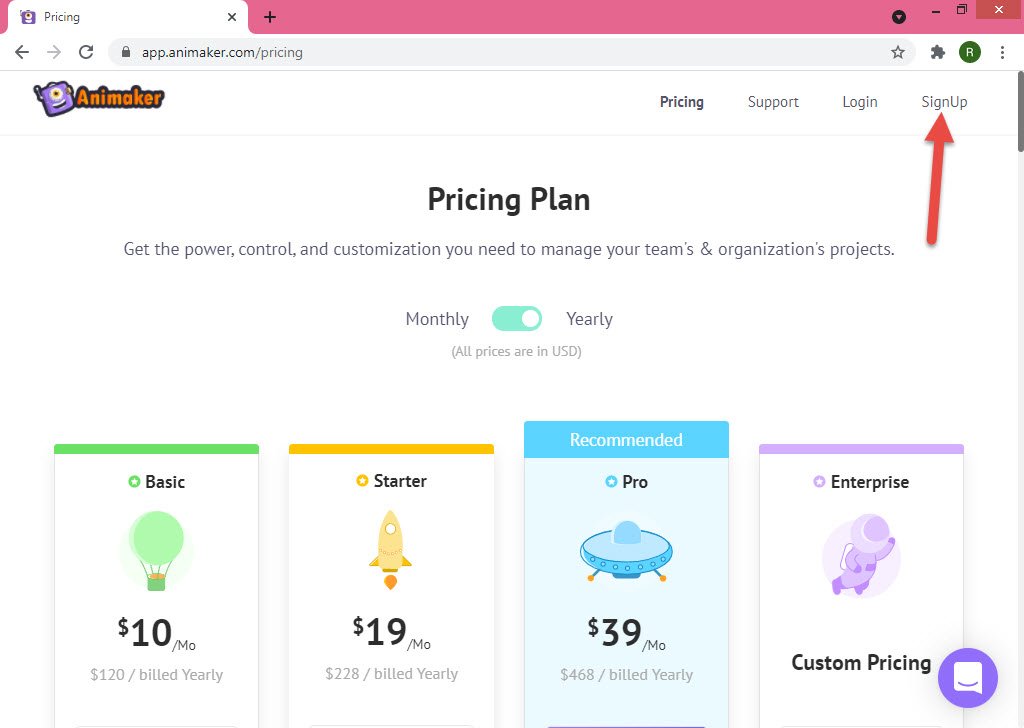Click the 'Get the power, control' subtitle
The image size is (1024, 728).
tap(509, 249)
